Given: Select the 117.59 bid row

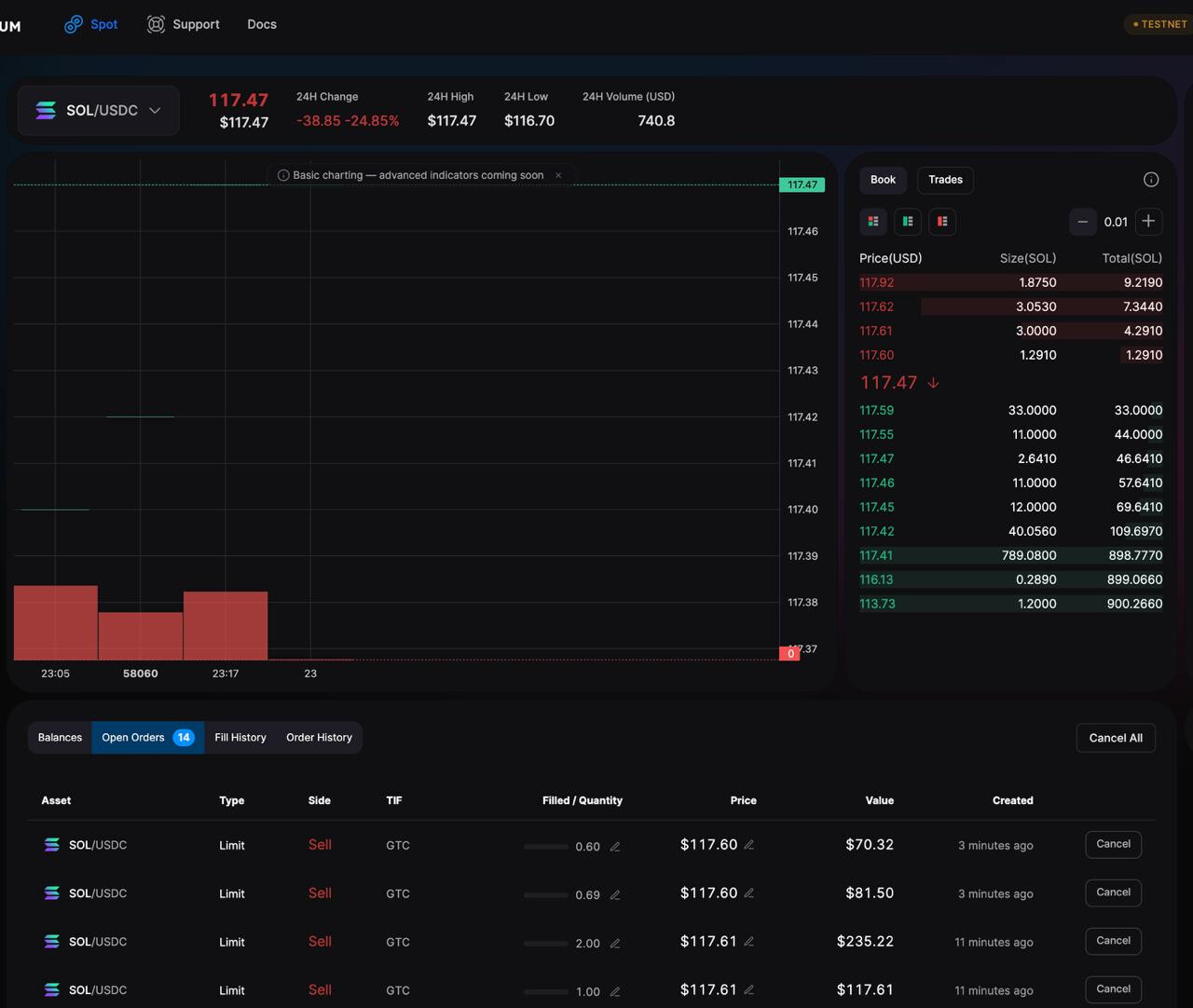Looking at the screenshot, I should 1010,410.
